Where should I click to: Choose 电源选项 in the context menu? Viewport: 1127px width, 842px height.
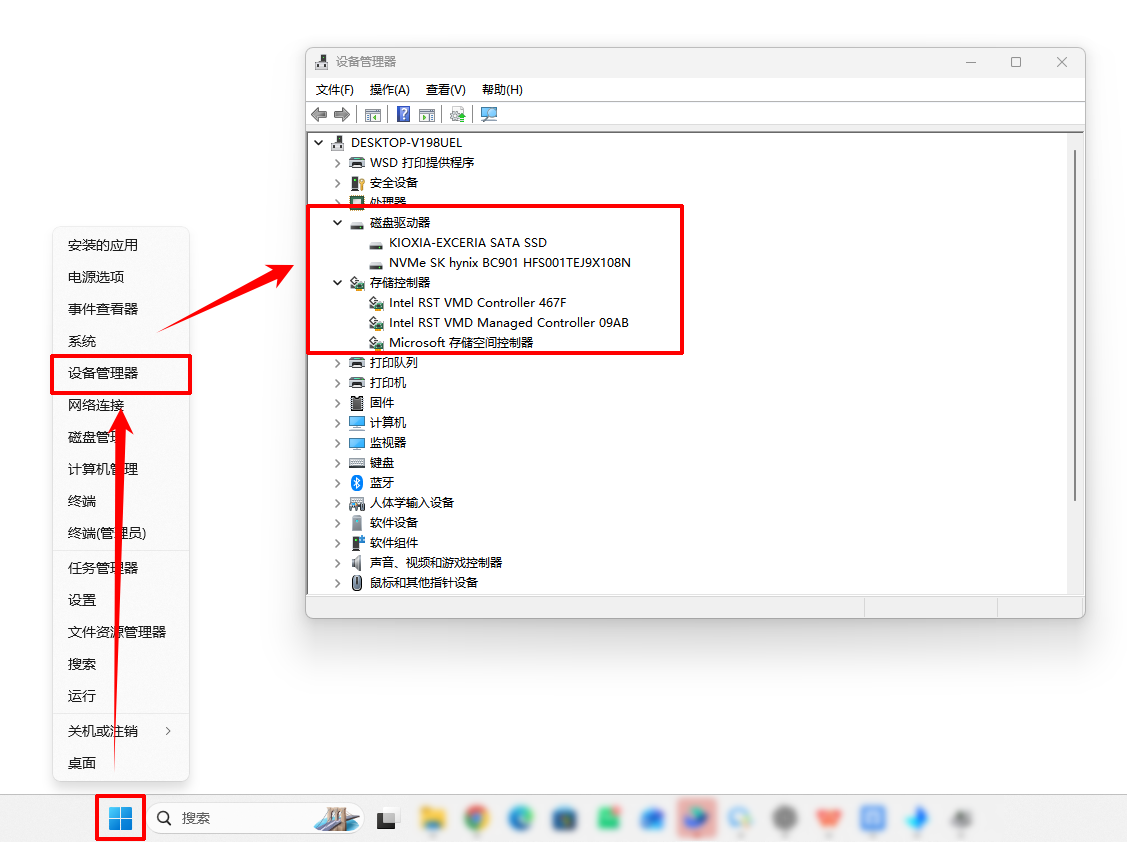[x=121, y=277]
